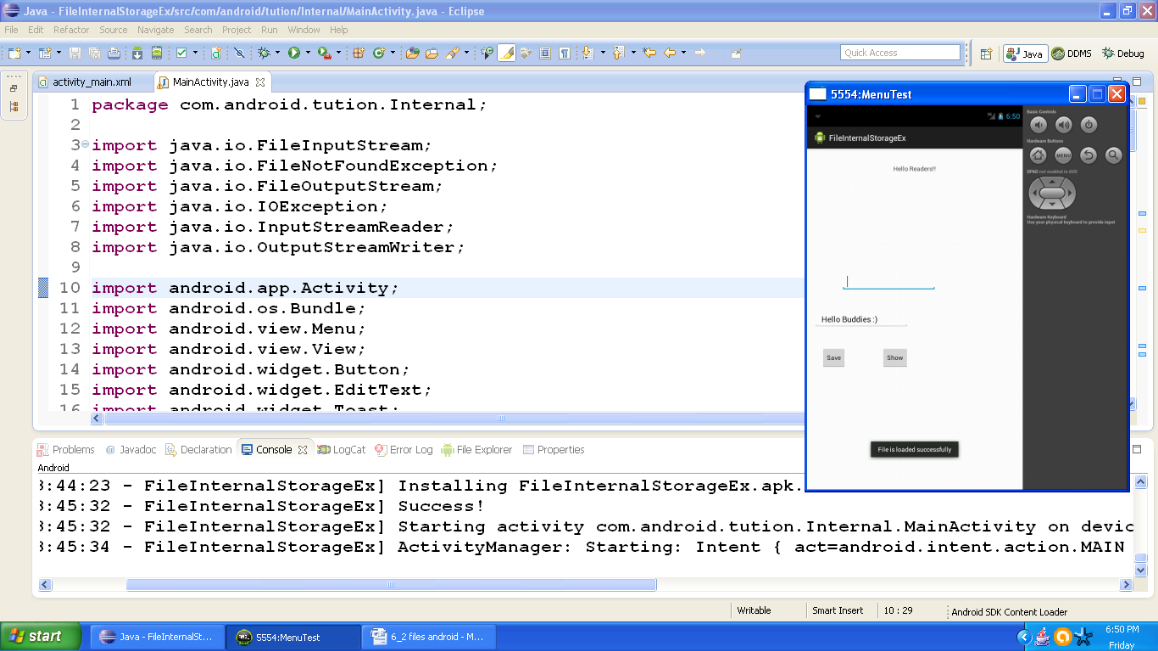
Task: Click the New toolbar icon in Eclipse
Action: click(15, 53)
